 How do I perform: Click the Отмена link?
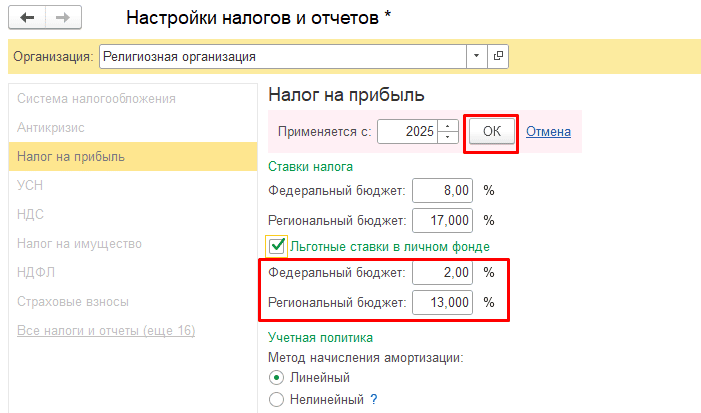click(548, 131)
